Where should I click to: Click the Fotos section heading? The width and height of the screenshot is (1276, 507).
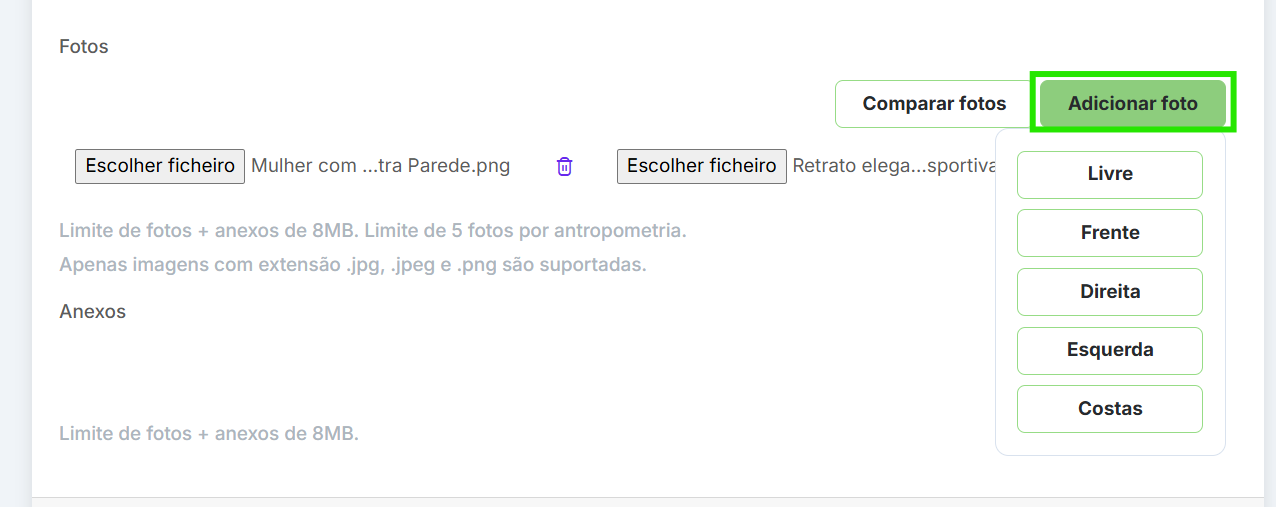84,47
